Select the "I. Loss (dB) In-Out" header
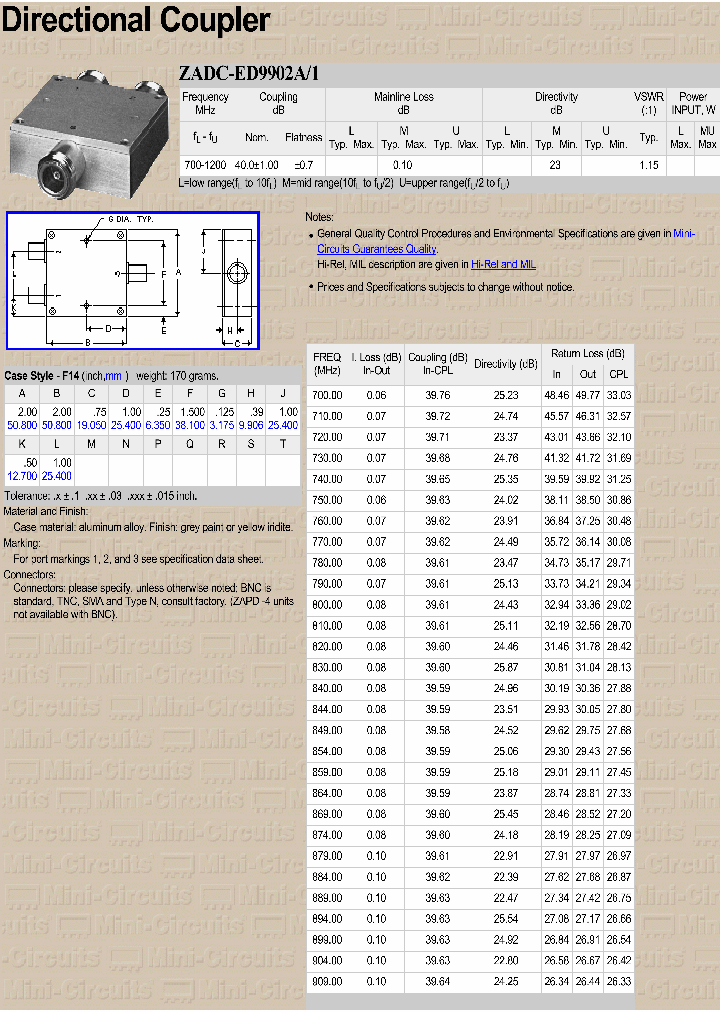Viewport: 720px width, 1012px height. click(x=376, y=363)
